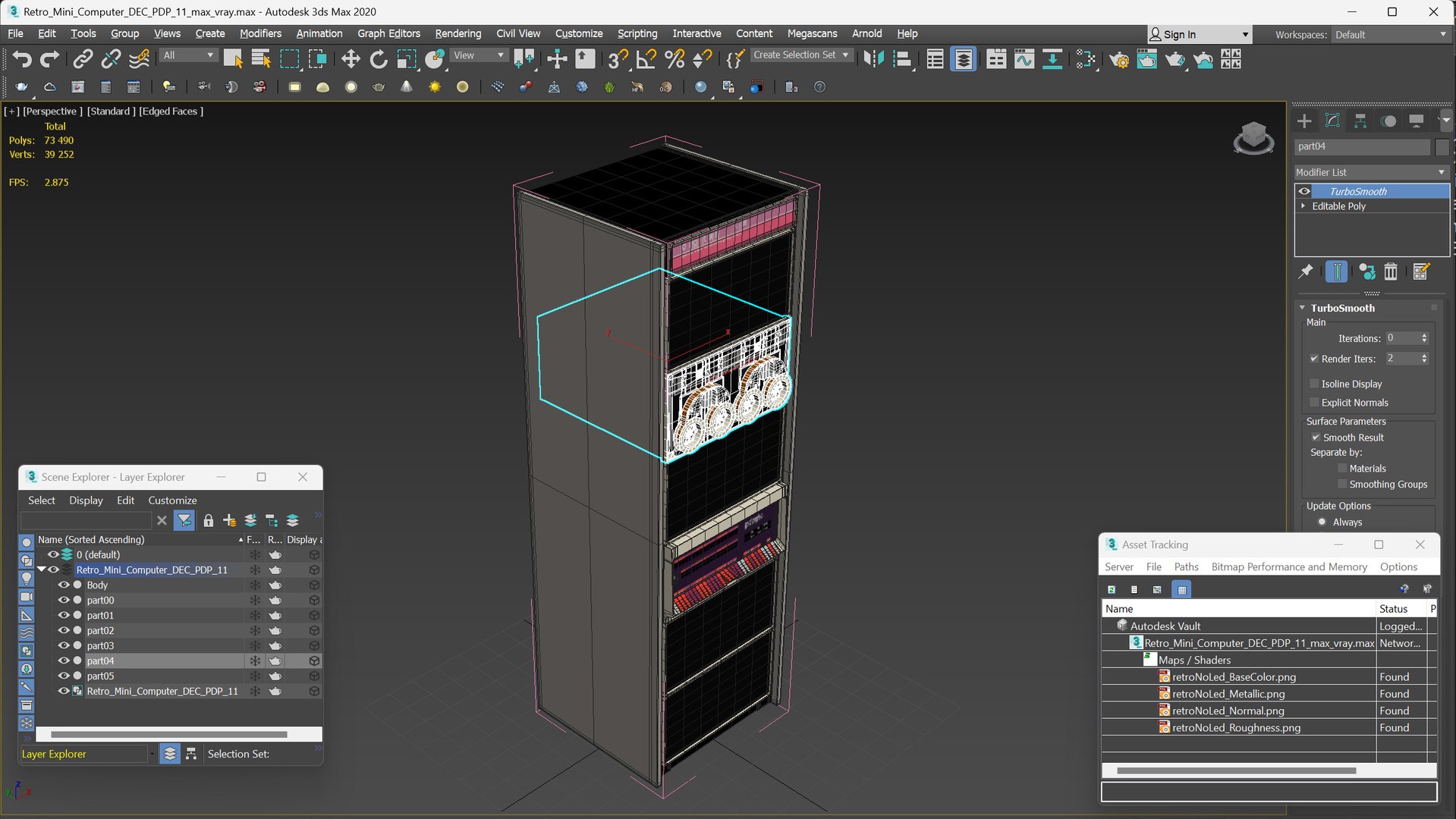Open the Paths menu in Asset Tracking
This screenshot has height=819, width=1456.
[1186, 566]
